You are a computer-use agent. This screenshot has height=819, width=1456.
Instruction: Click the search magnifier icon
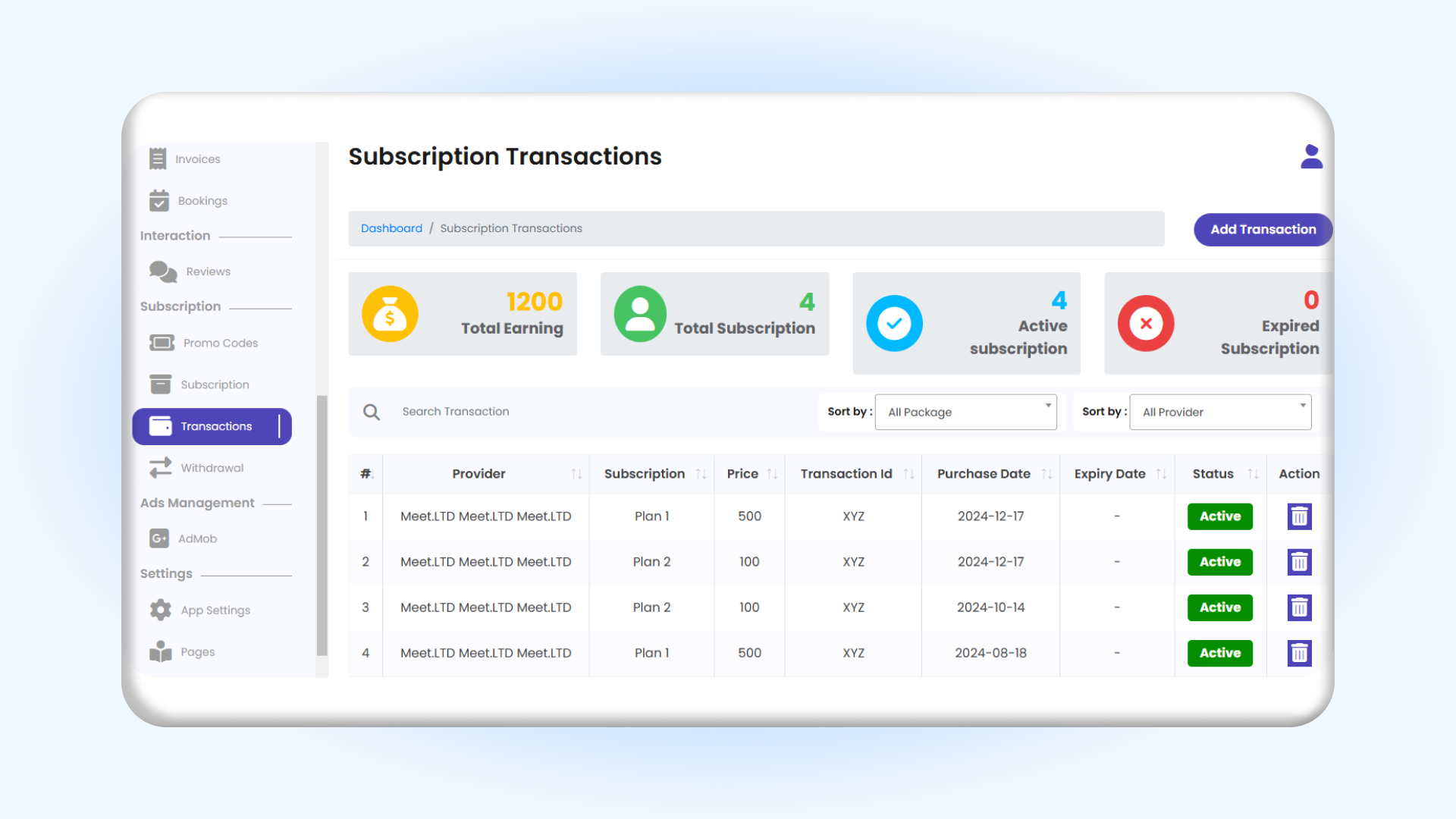coord(372,412)
